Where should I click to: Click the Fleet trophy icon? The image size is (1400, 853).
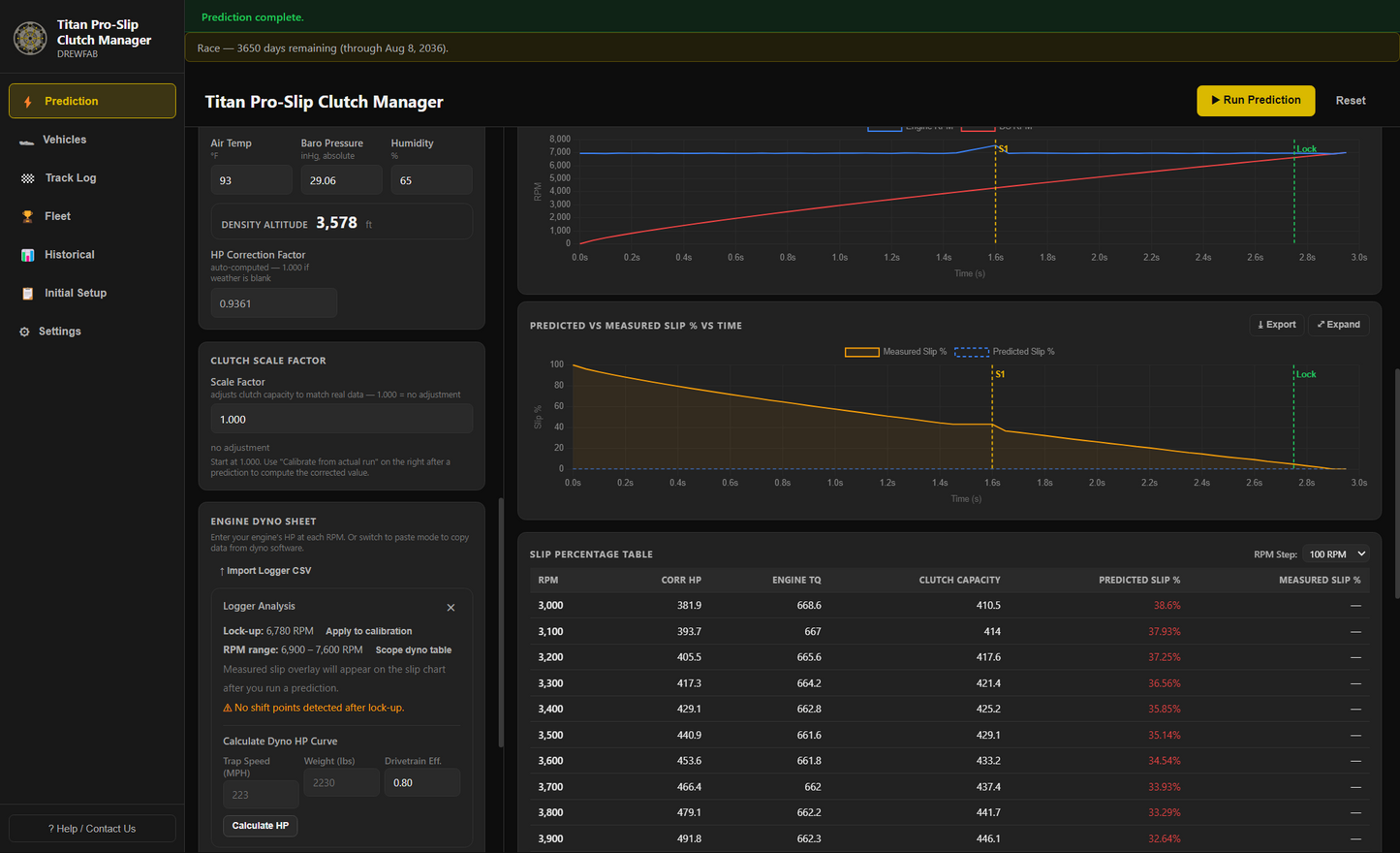(27, 217)
